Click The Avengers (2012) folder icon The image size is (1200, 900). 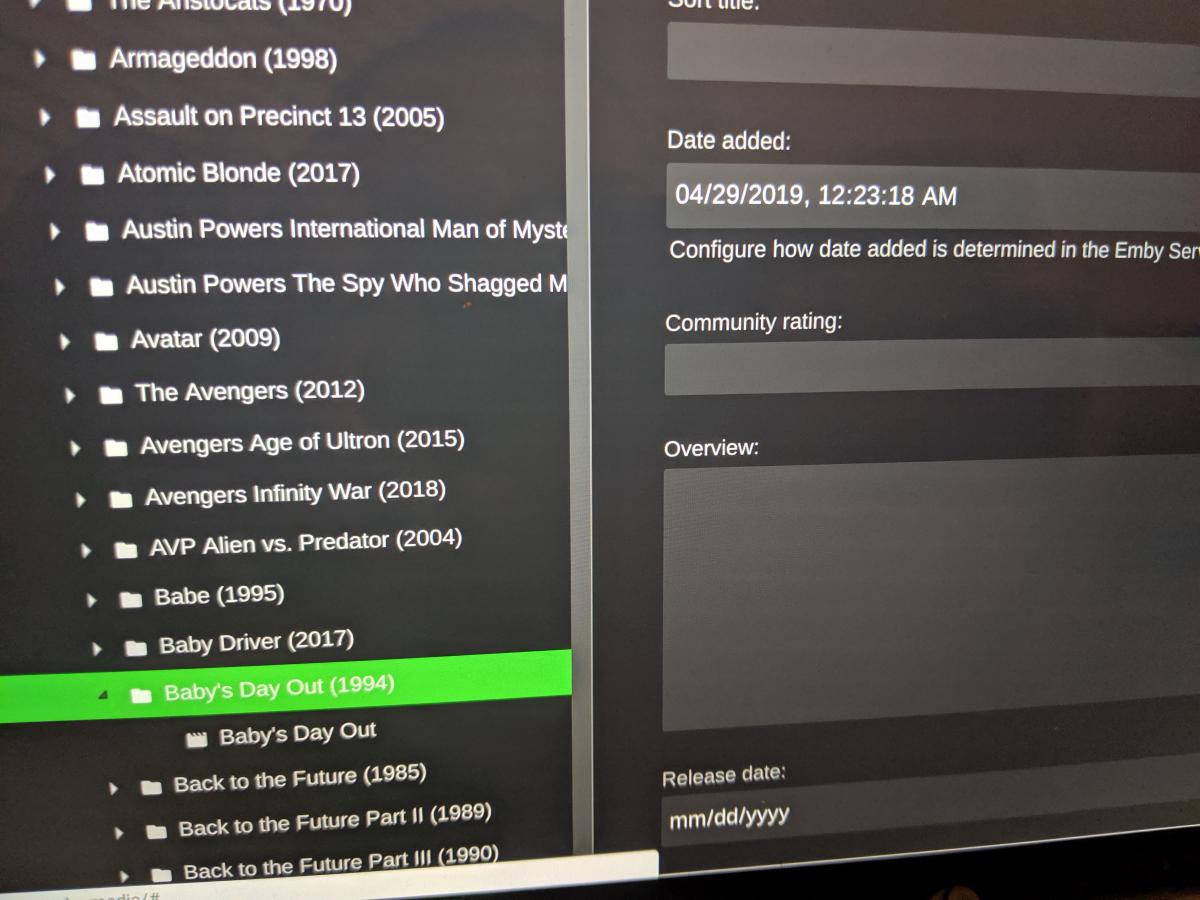click(x=112, y=396)
